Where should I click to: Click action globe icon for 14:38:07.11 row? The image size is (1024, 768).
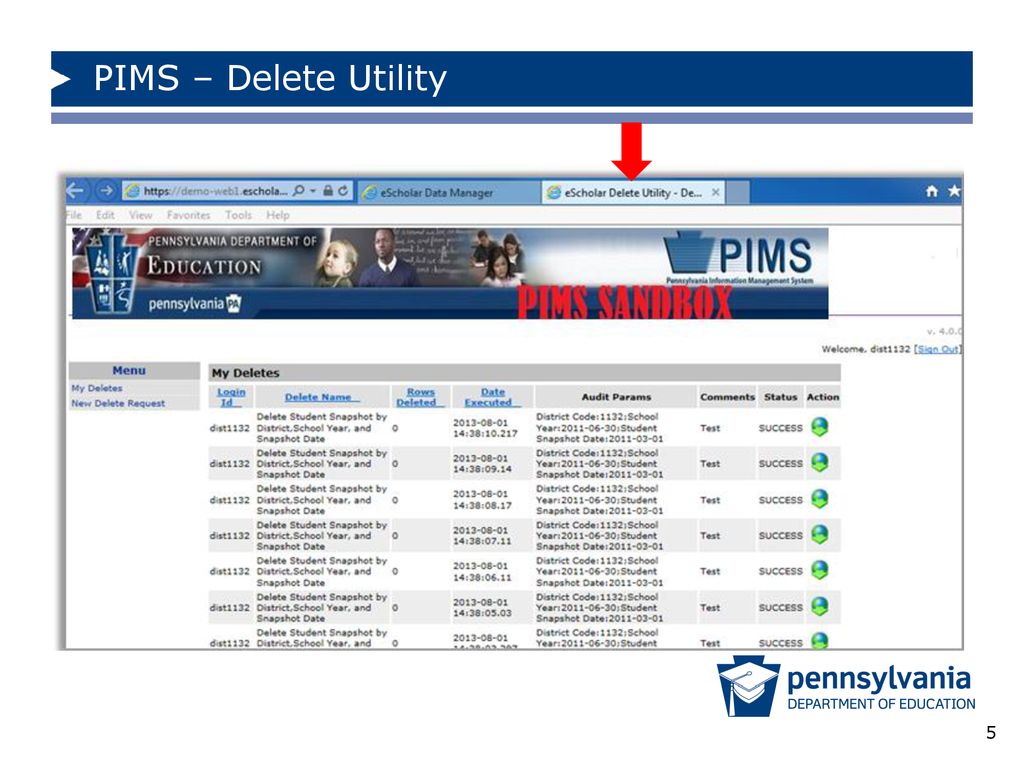tap(820, 535)
